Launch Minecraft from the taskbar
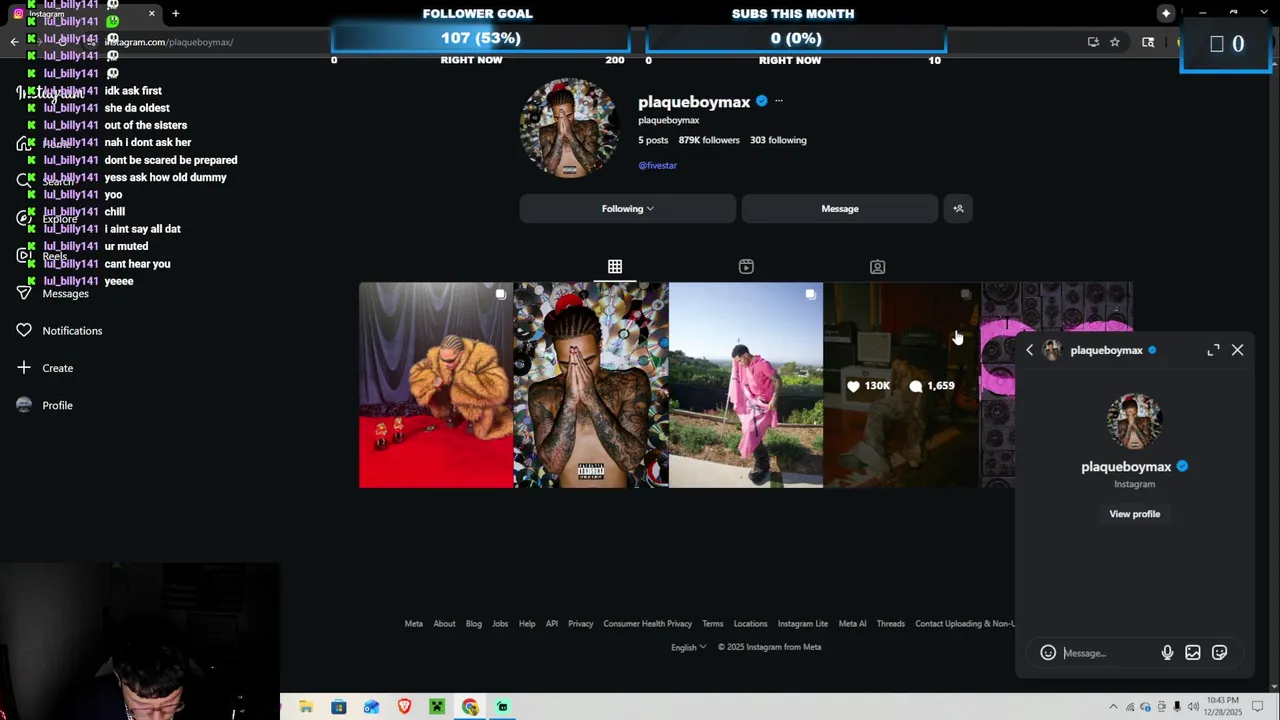 click(x=437, y=707)
